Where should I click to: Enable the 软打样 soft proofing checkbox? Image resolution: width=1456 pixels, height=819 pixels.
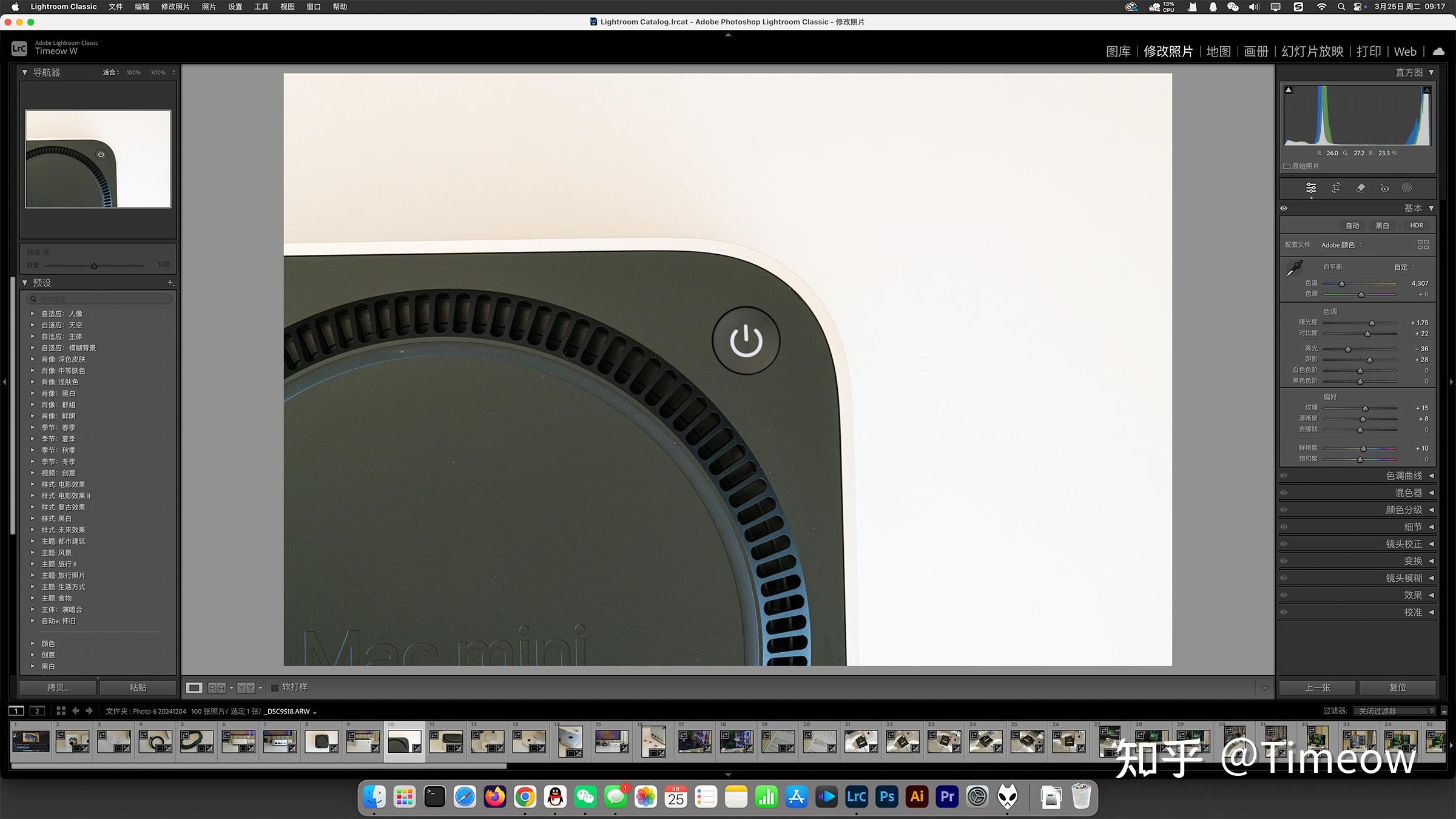[x=274, y=687]
